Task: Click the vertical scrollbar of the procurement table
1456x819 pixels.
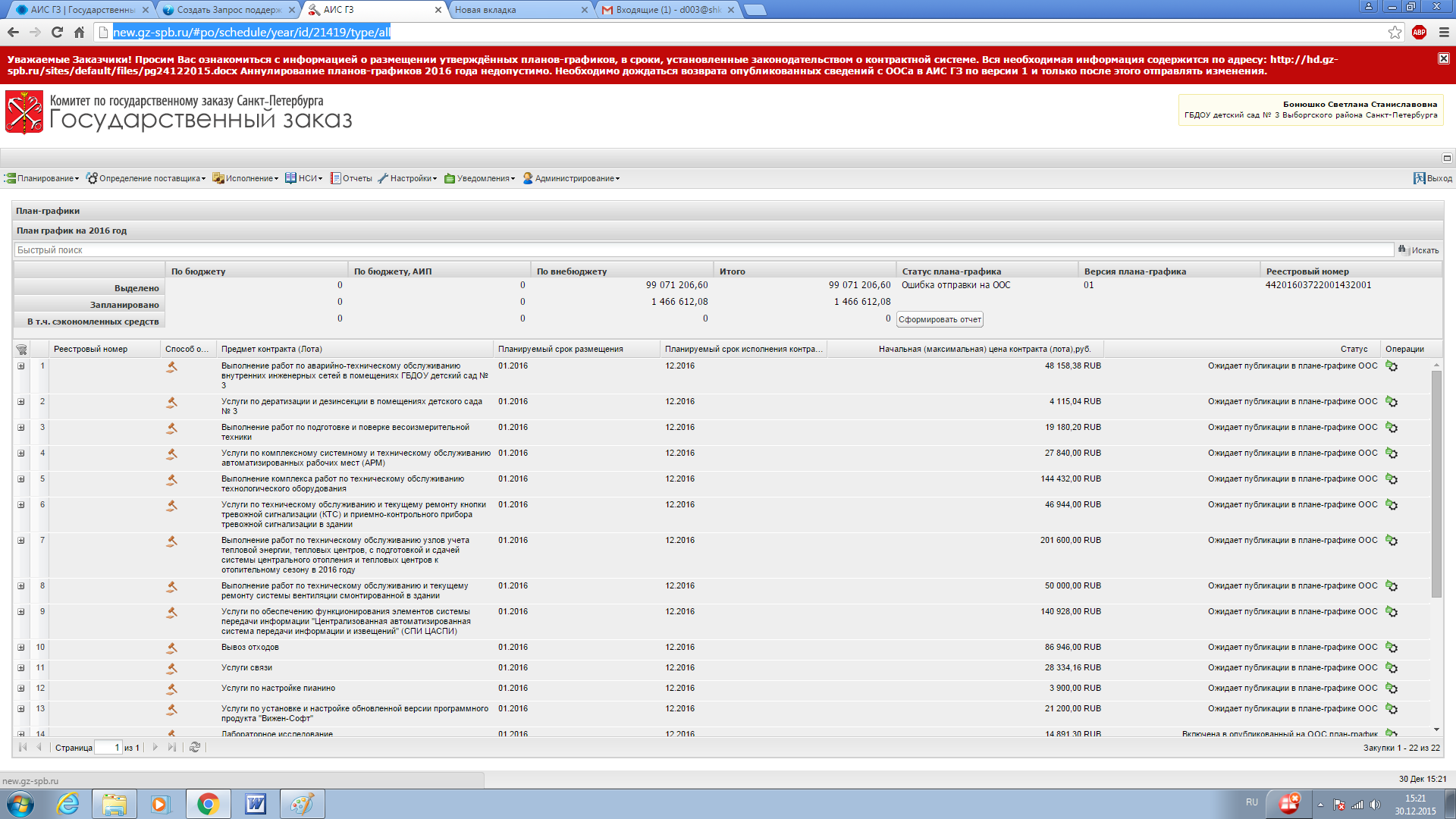Action: [1436, 485]
